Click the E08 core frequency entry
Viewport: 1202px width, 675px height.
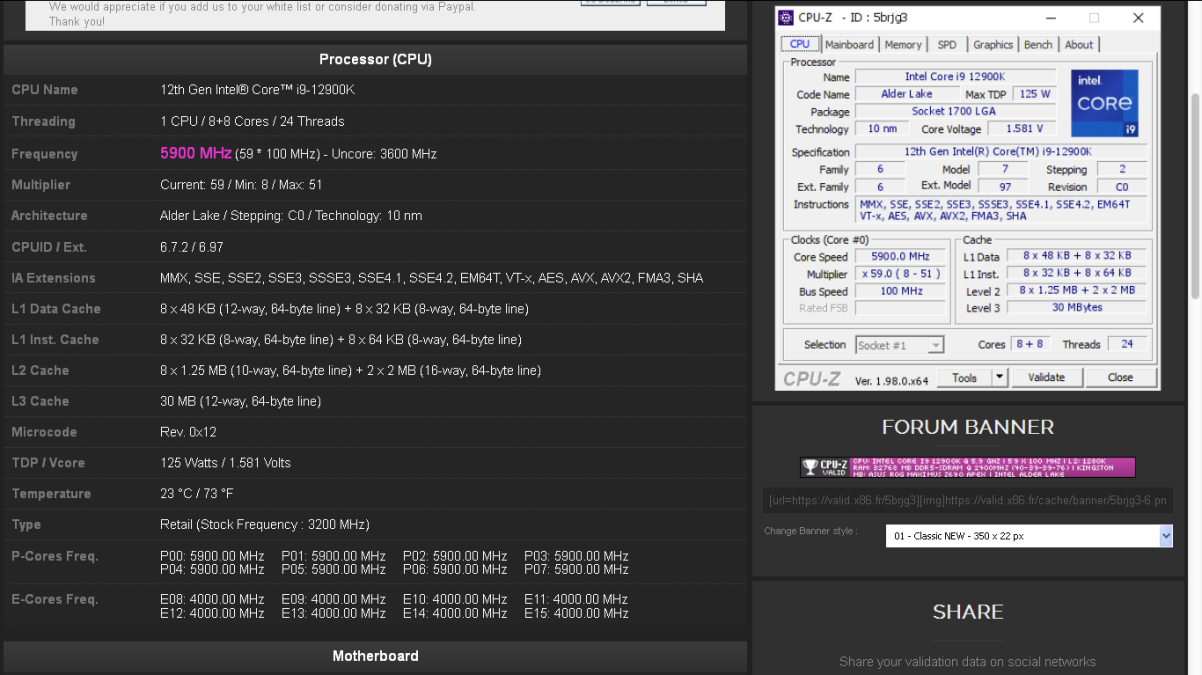[212, 600]
